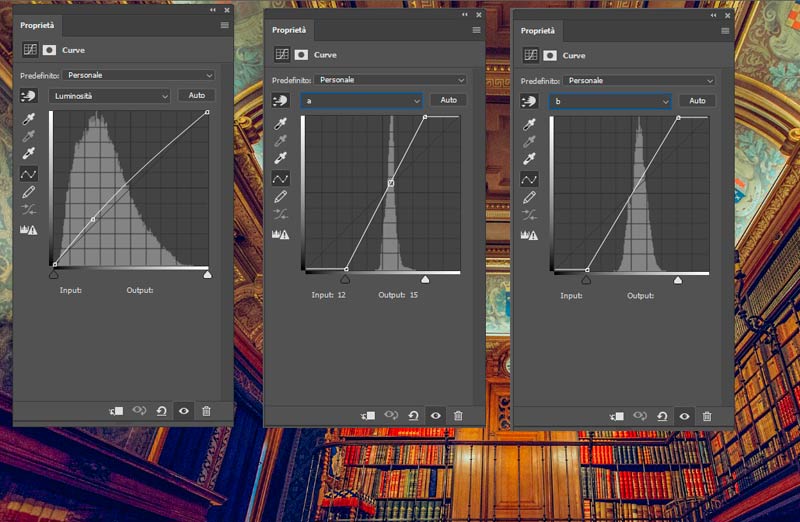Collapse the channel b panel with double arrows
Image resolution: width=800 pixels, height=522 pixels.
pos(713,15)
